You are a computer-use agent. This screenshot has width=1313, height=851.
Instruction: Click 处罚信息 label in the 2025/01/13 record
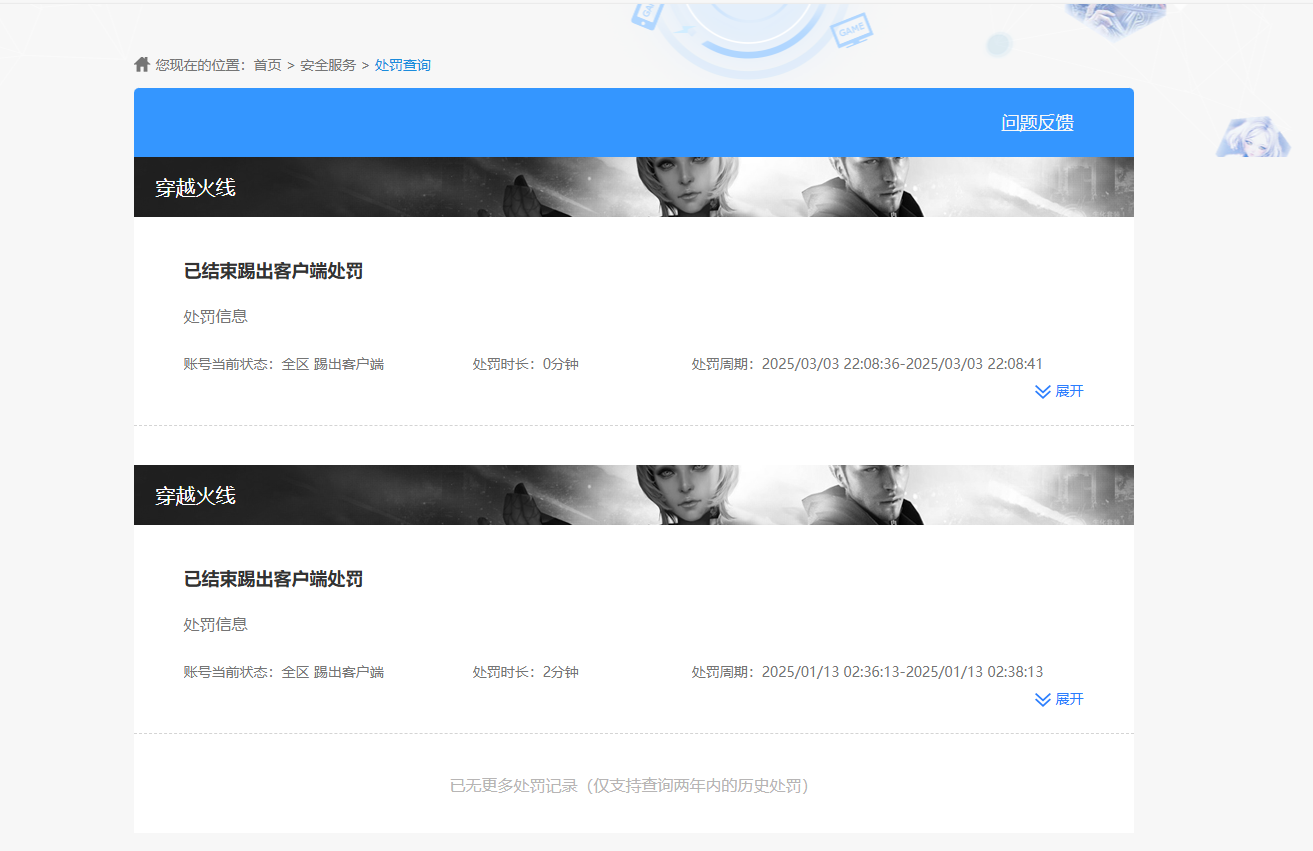[x=216, y=625]
